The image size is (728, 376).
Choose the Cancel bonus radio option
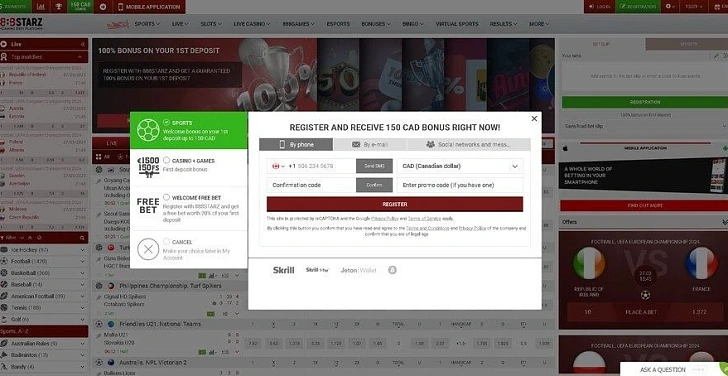[x=166, y=241]
